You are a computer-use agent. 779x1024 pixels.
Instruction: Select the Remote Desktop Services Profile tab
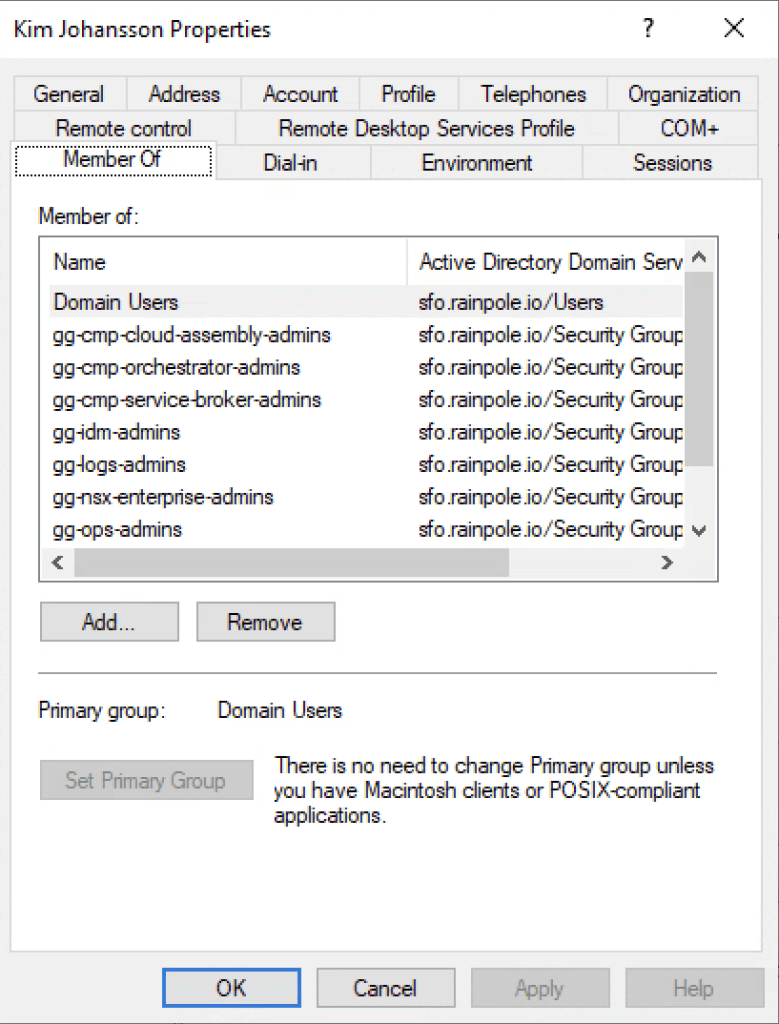[426, 128]
